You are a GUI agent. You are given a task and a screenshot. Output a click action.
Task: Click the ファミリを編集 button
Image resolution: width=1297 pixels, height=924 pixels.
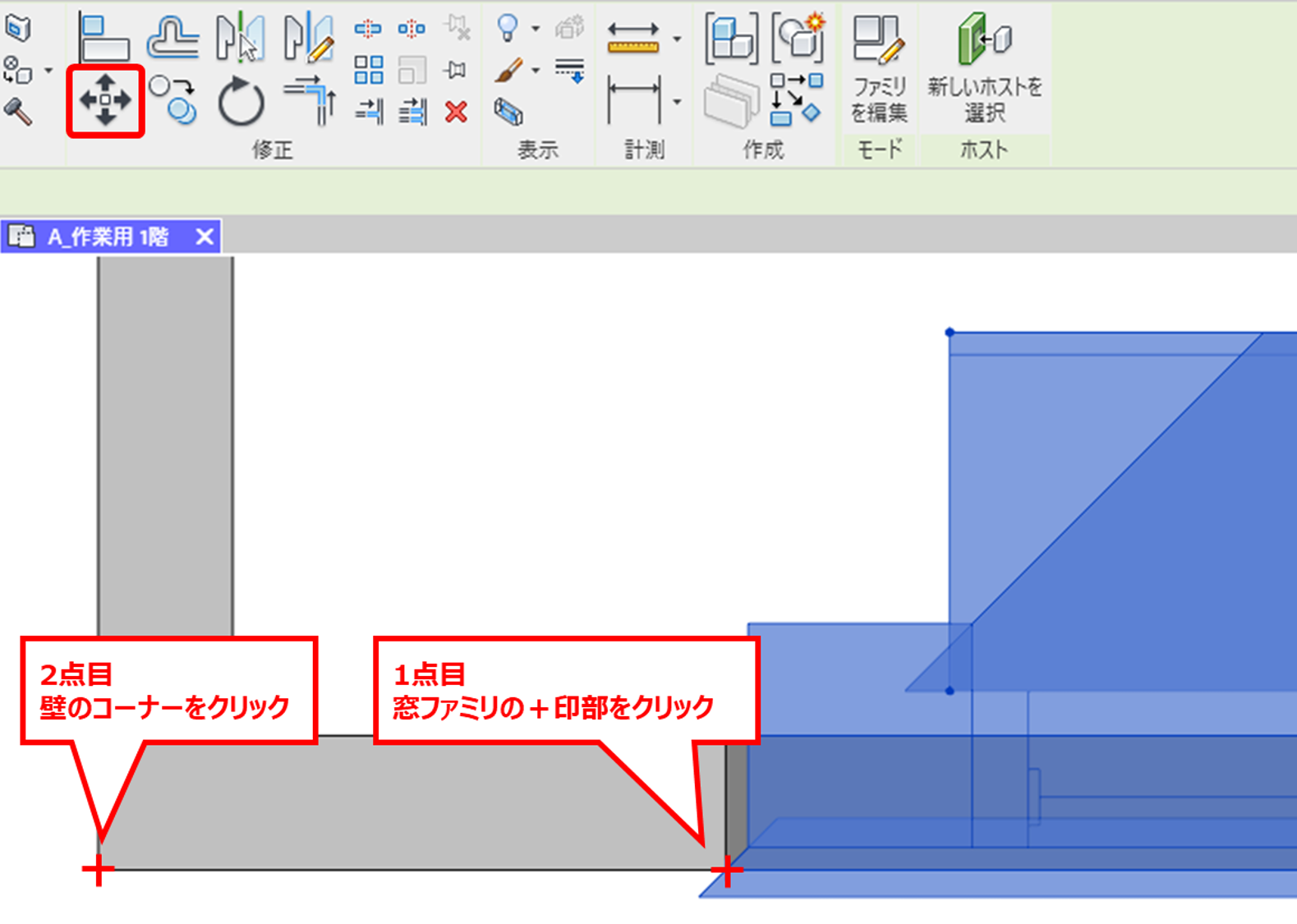pyautogui.click(x=879, y=70)
